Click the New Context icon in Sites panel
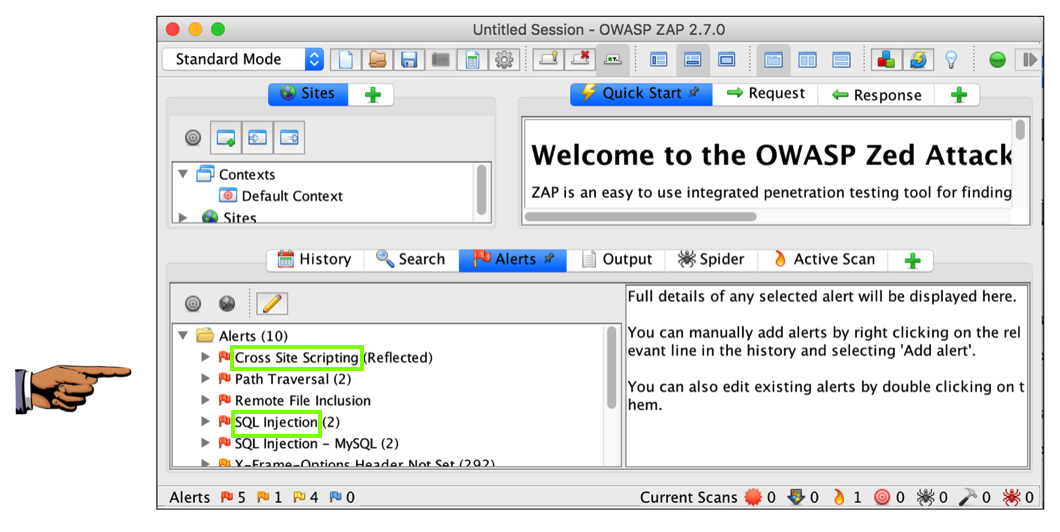Screen dimensions: 1060x532 [226, 138]
